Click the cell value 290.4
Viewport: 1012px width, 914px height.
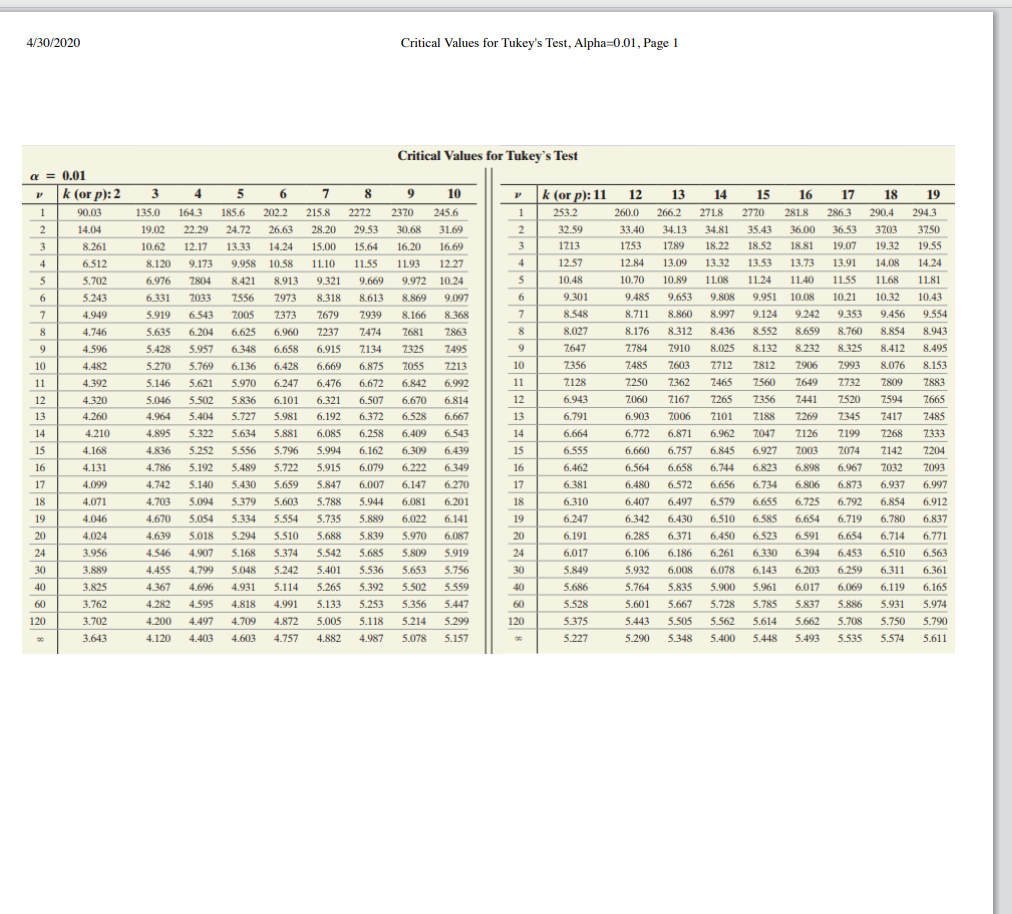[882, 212]
